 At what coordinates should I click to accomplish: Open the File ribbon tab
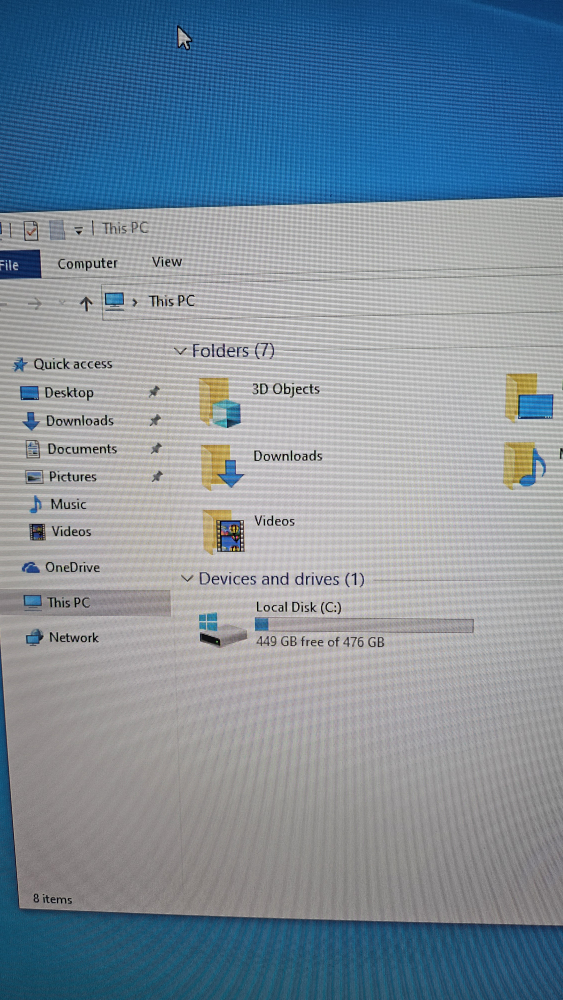point(18,264)
